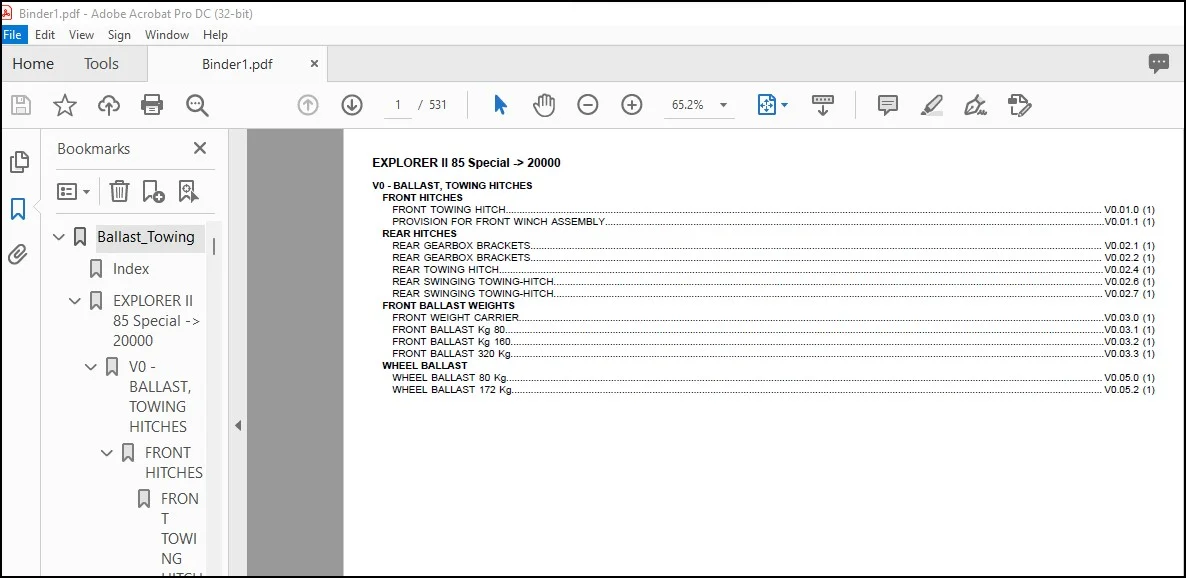Open the bookmarks options dropdown
The width and height of the screenshot is (1186, 578).
click(x=73, y=191)
